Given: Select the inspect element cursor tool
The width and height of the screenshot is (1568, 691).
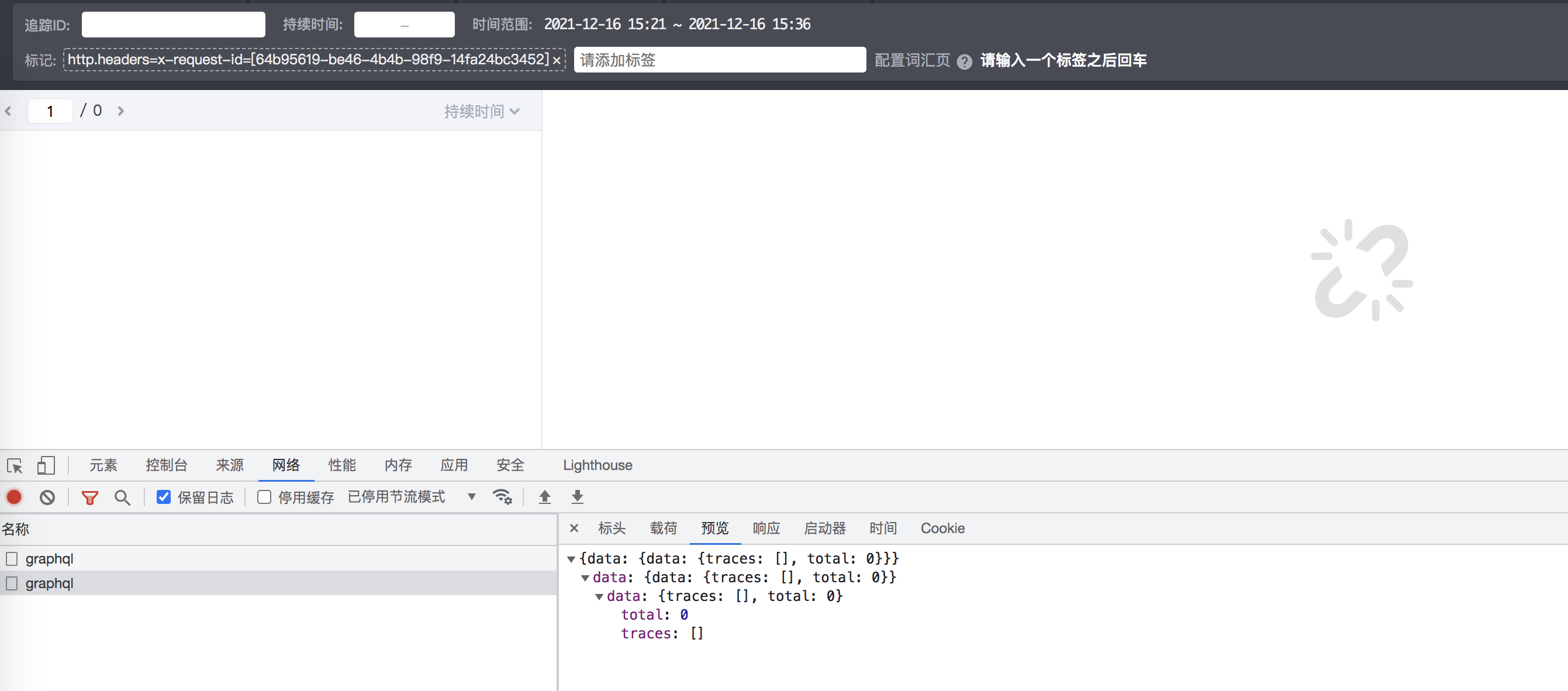Looking at the screenshot, I should coord(15,466).
